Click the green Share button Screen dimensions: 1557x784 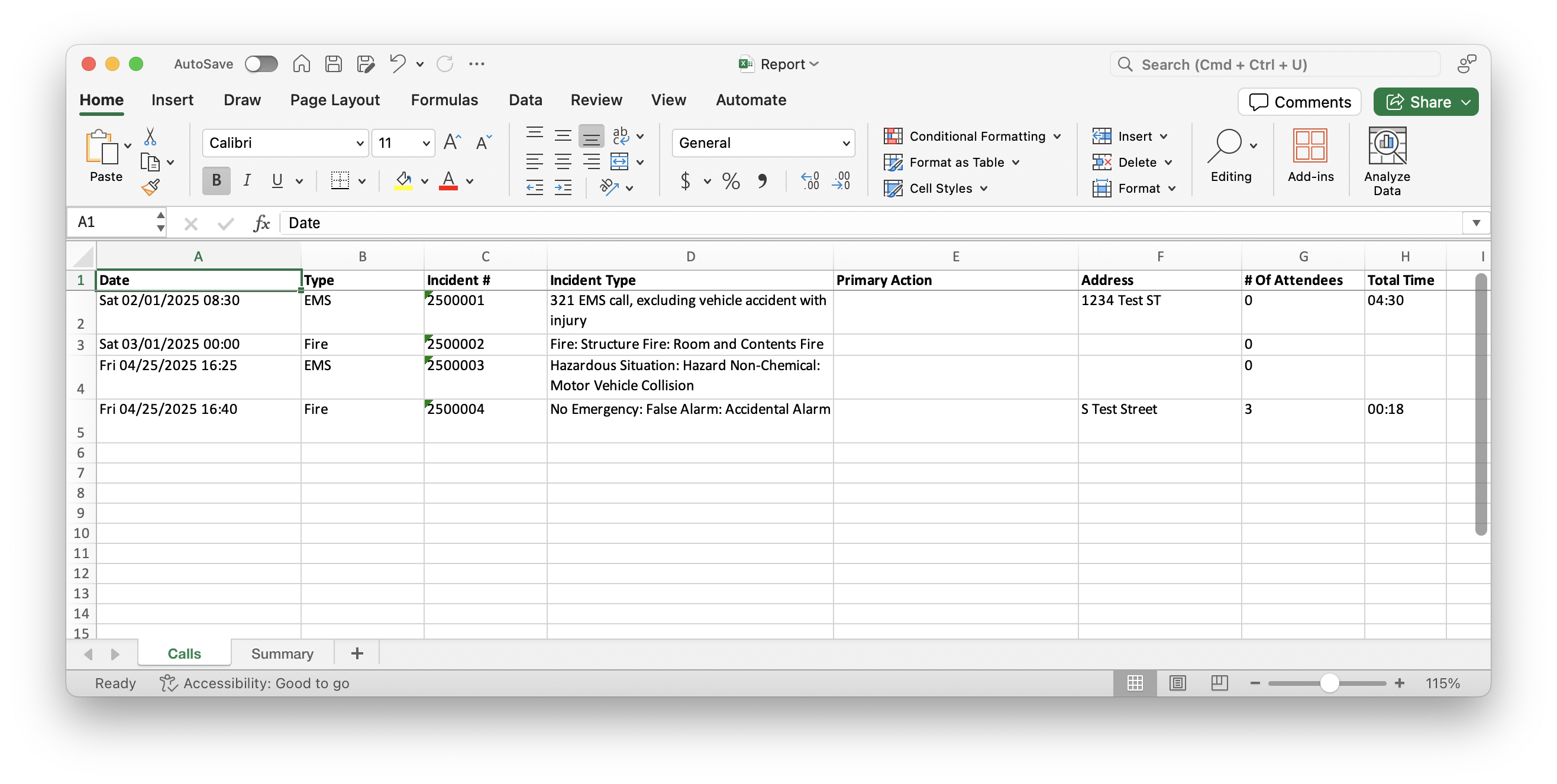pos(1425,102)
